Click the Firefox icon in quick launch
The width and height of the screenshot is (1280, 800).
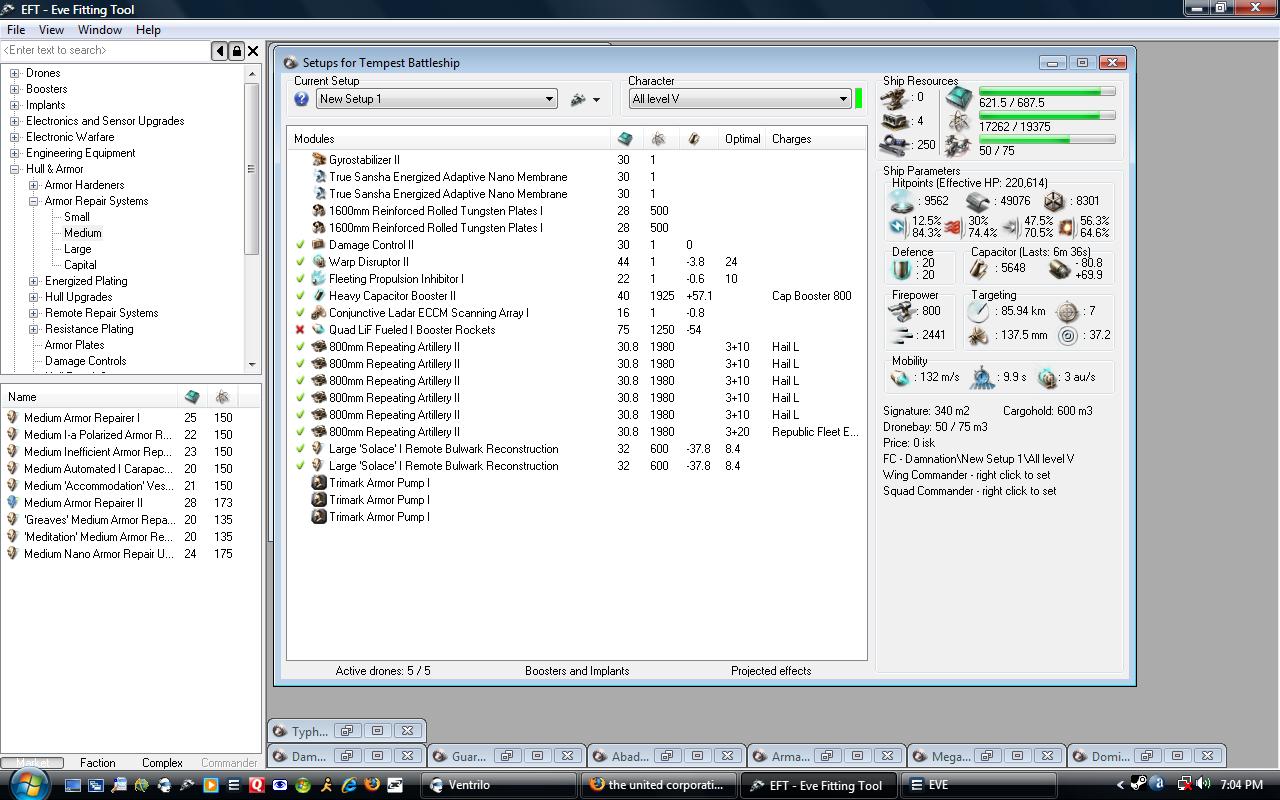click(372, 785)
